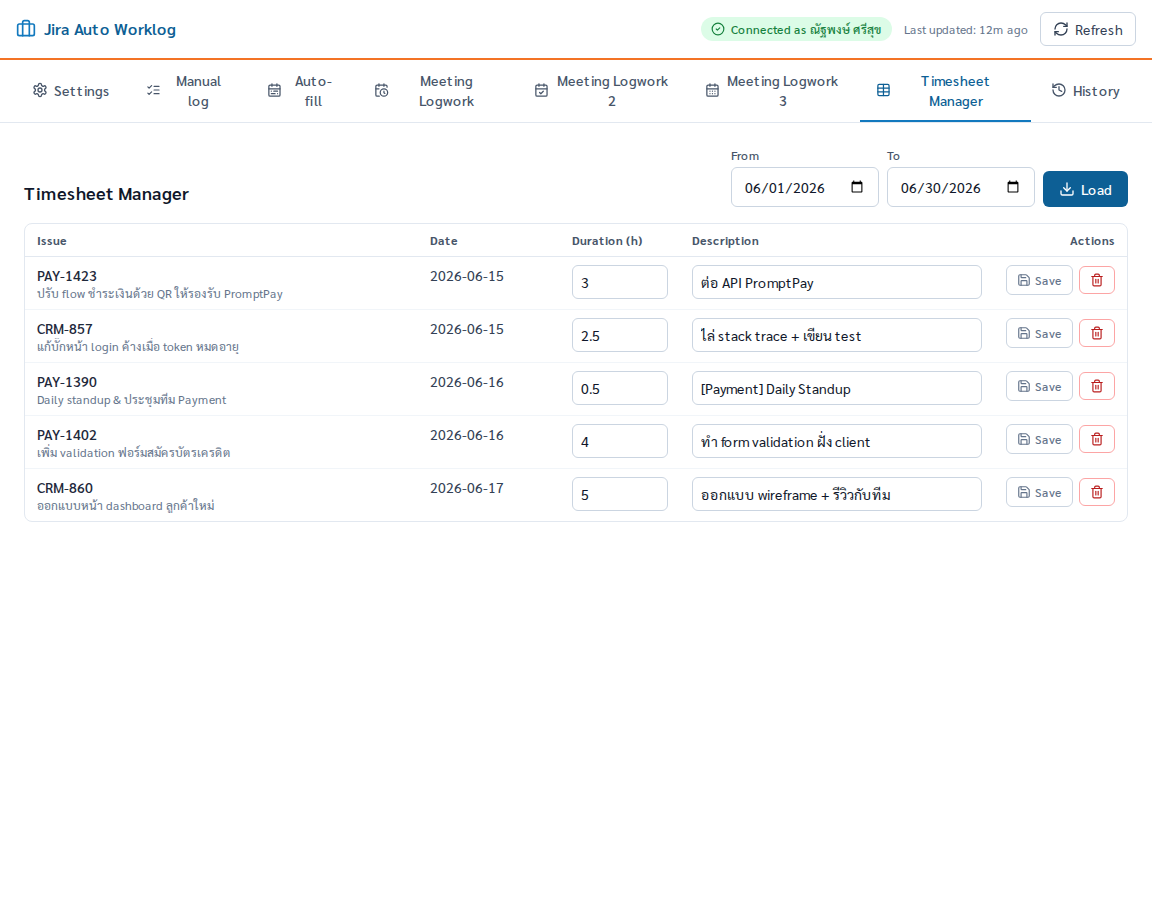
Task: Open the Meeting Logwork 2 tab
Action: click(601, 90)
